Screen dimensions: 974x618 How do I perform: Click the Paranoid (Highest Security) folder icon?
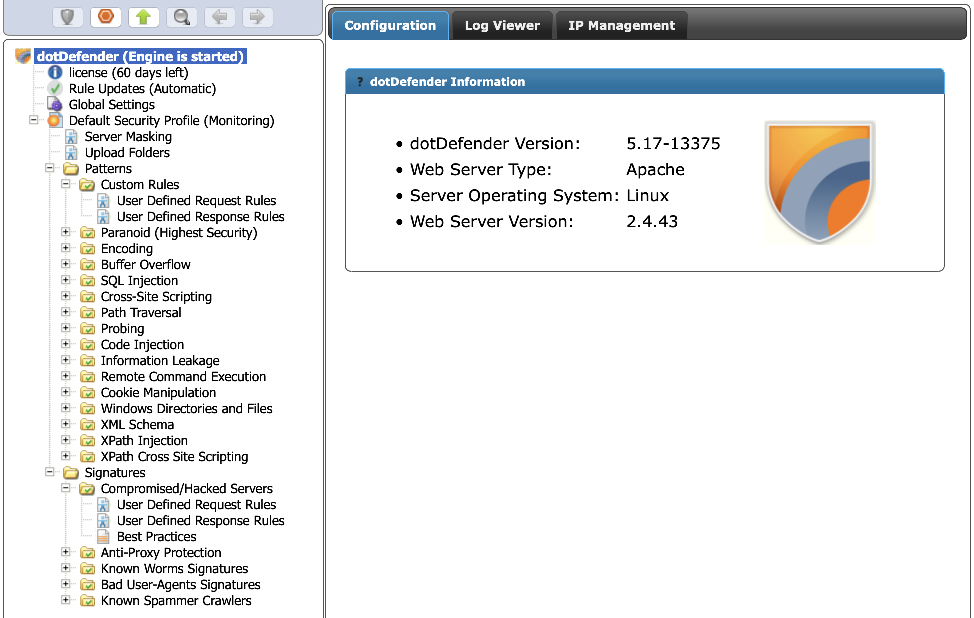(x=87, y=233)
